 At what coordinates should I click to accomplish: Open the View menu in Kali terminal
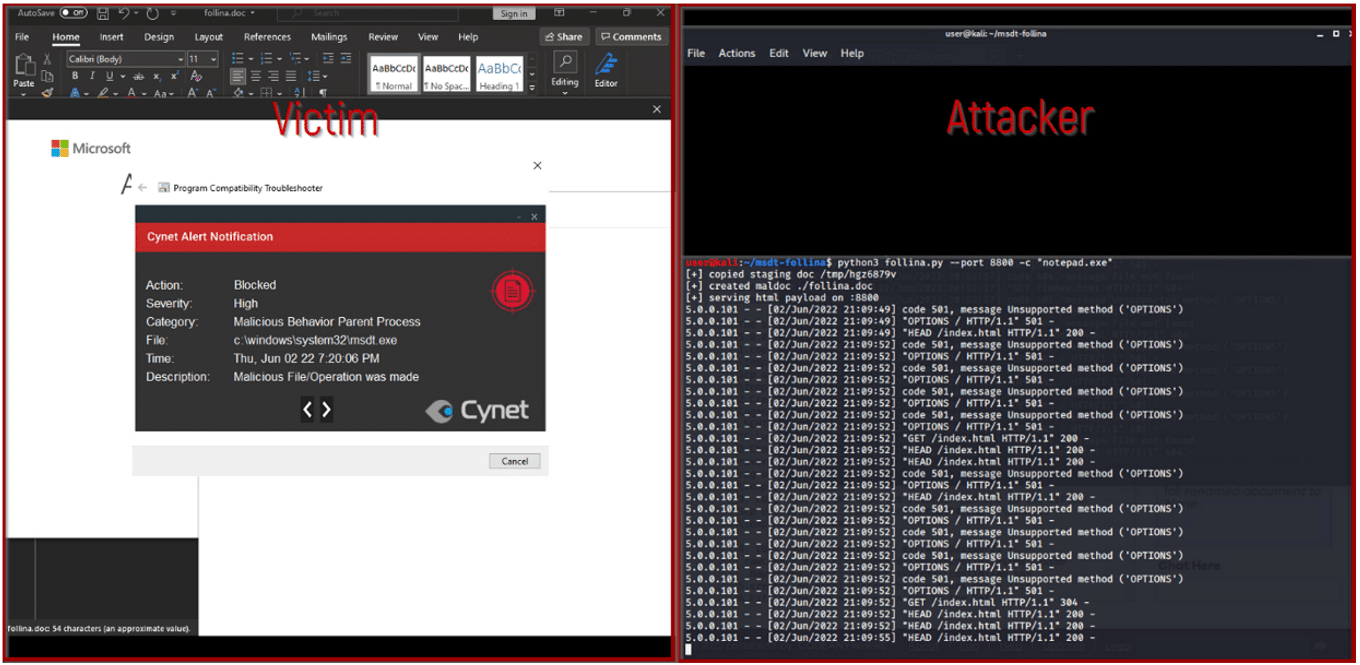[x=815, y=53]
